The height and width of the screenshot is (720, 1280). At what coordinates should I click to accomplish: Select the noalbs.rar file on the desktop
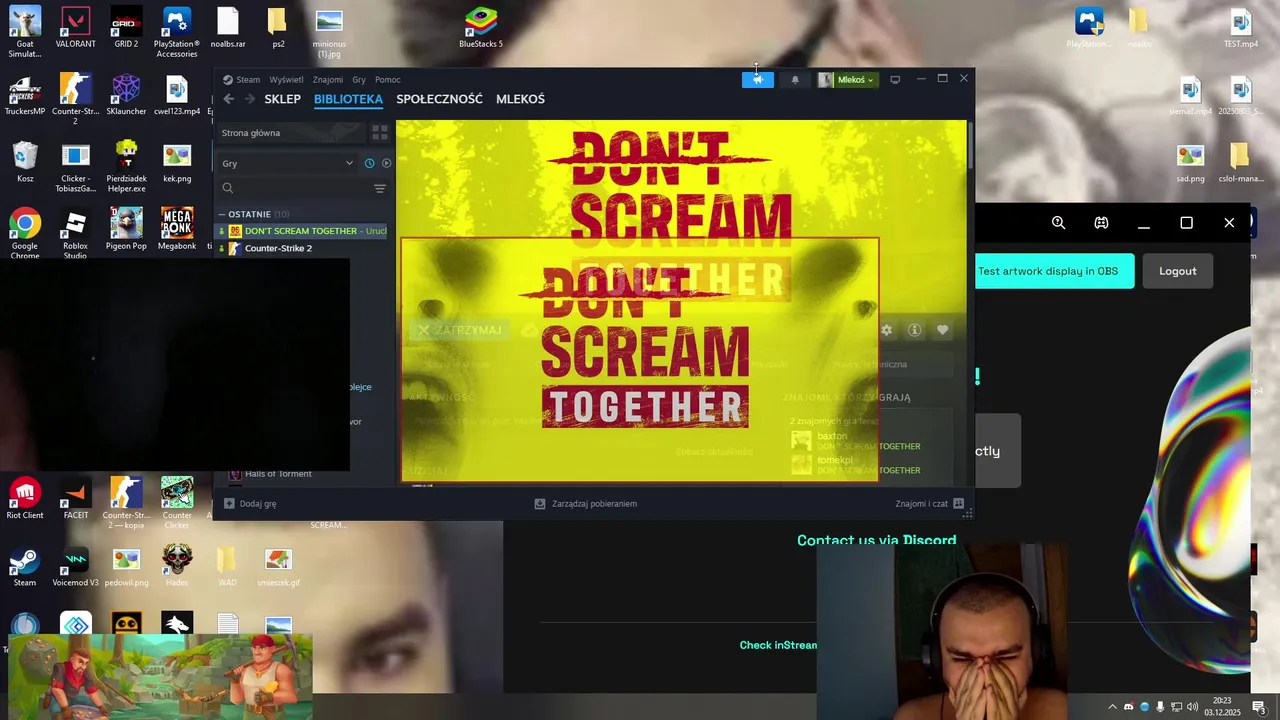(x=228, y=27)
